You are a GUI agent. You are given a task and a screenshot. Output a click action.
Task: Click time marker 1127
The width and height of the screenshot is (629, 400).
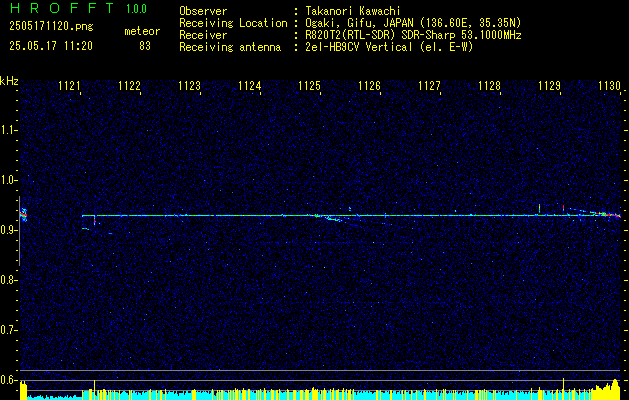(x=429, y=86)
